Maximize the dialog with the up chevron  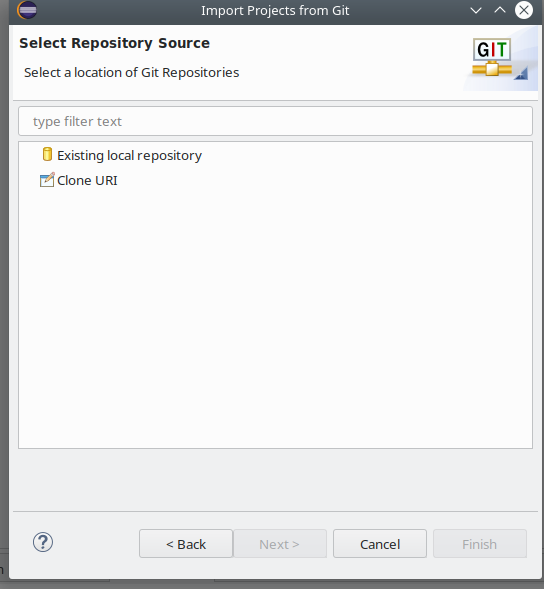coord(500,10)
